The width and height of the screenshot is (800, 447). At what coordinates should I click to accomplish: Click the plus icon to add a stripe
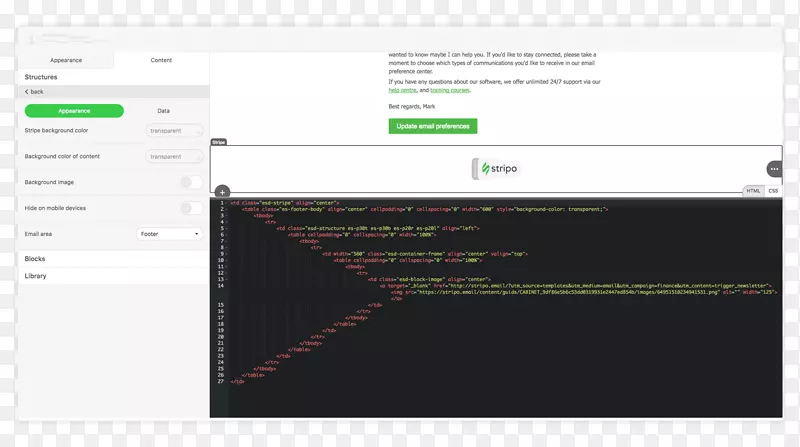point(222,192)
